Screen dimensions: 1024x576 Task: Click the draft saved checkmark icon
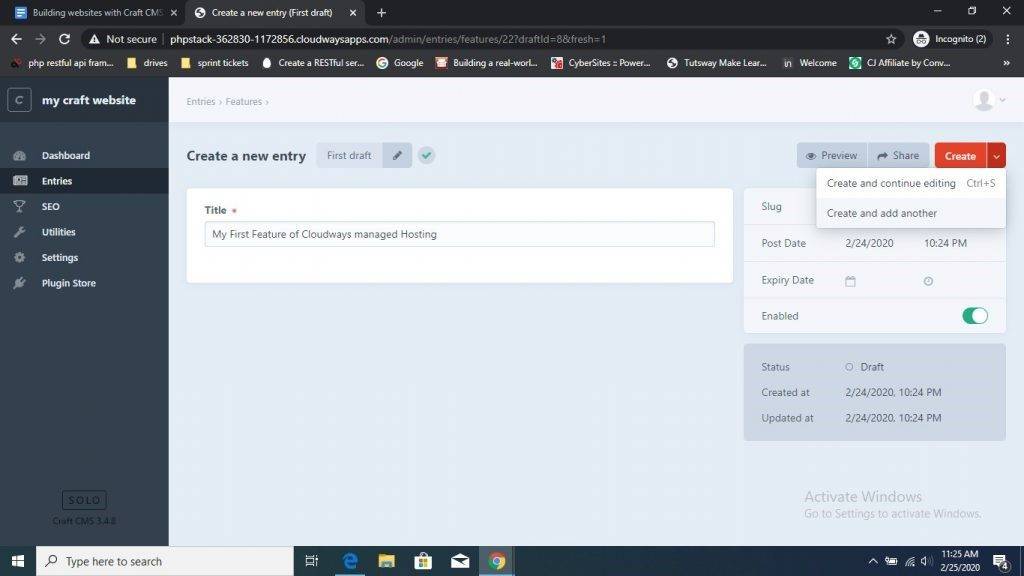427,156
